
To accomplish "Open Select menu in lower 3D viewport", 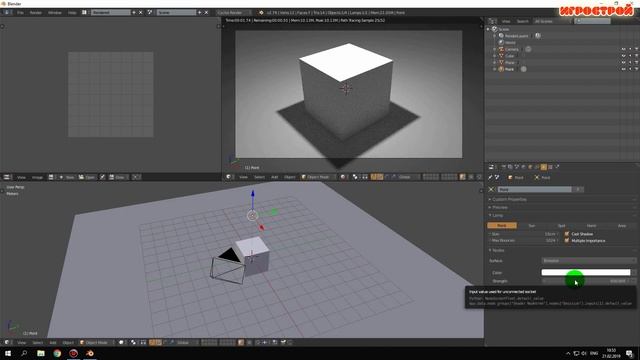I will (x=38, y=342).
